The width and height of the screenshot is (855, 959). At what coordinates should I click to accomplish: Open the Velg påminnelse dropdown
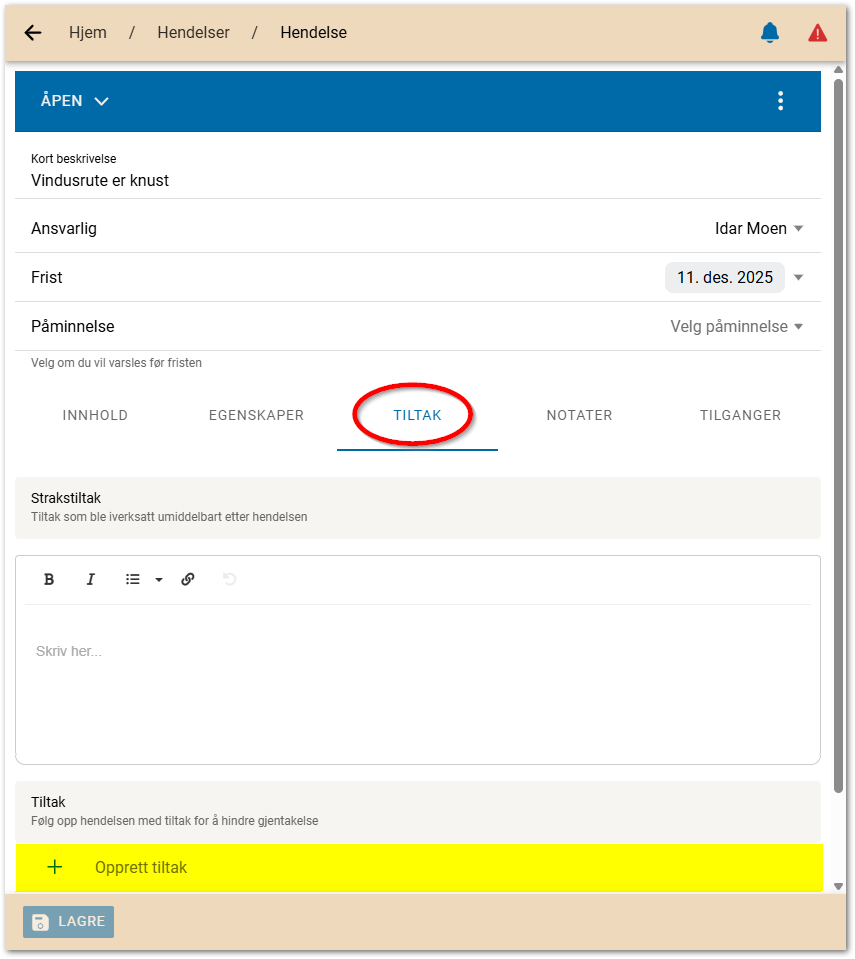(x=736, y=326)
